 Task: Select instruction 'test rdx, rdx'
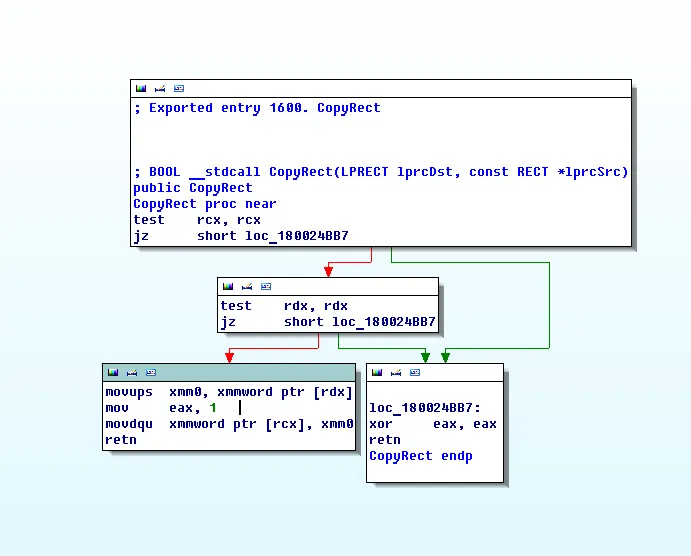tap(284, 306)
